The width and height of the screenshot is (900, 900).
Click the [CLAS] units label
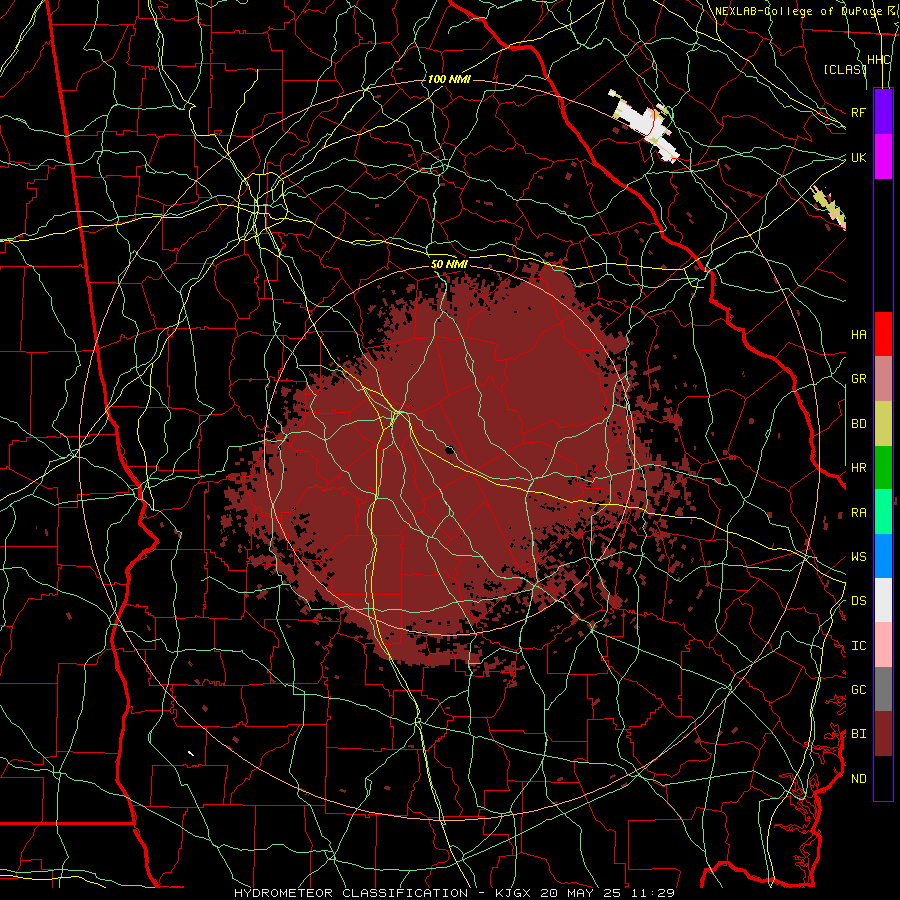click(x=844, y=69)
